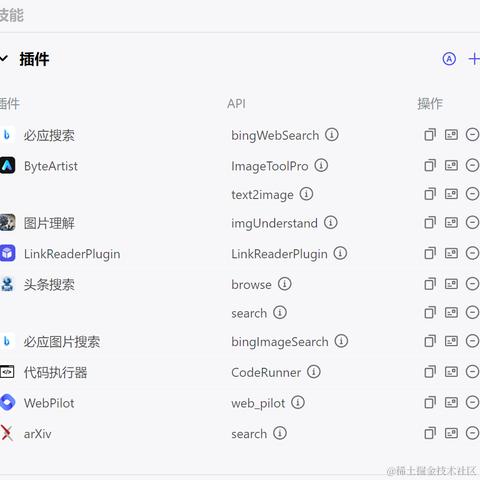This screenshot has height=480, width=480.
Task: Edit parameters of bingImageSearch
Action: [451, 341]
